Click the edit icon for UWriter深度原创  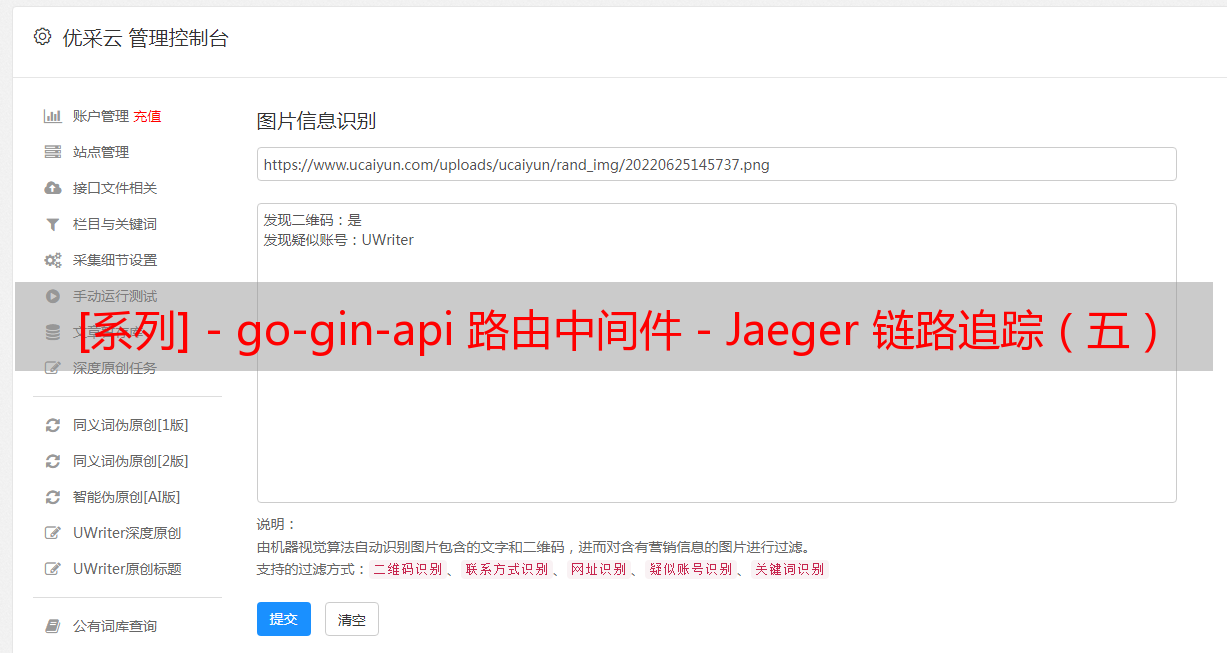[x=53, y=533]
